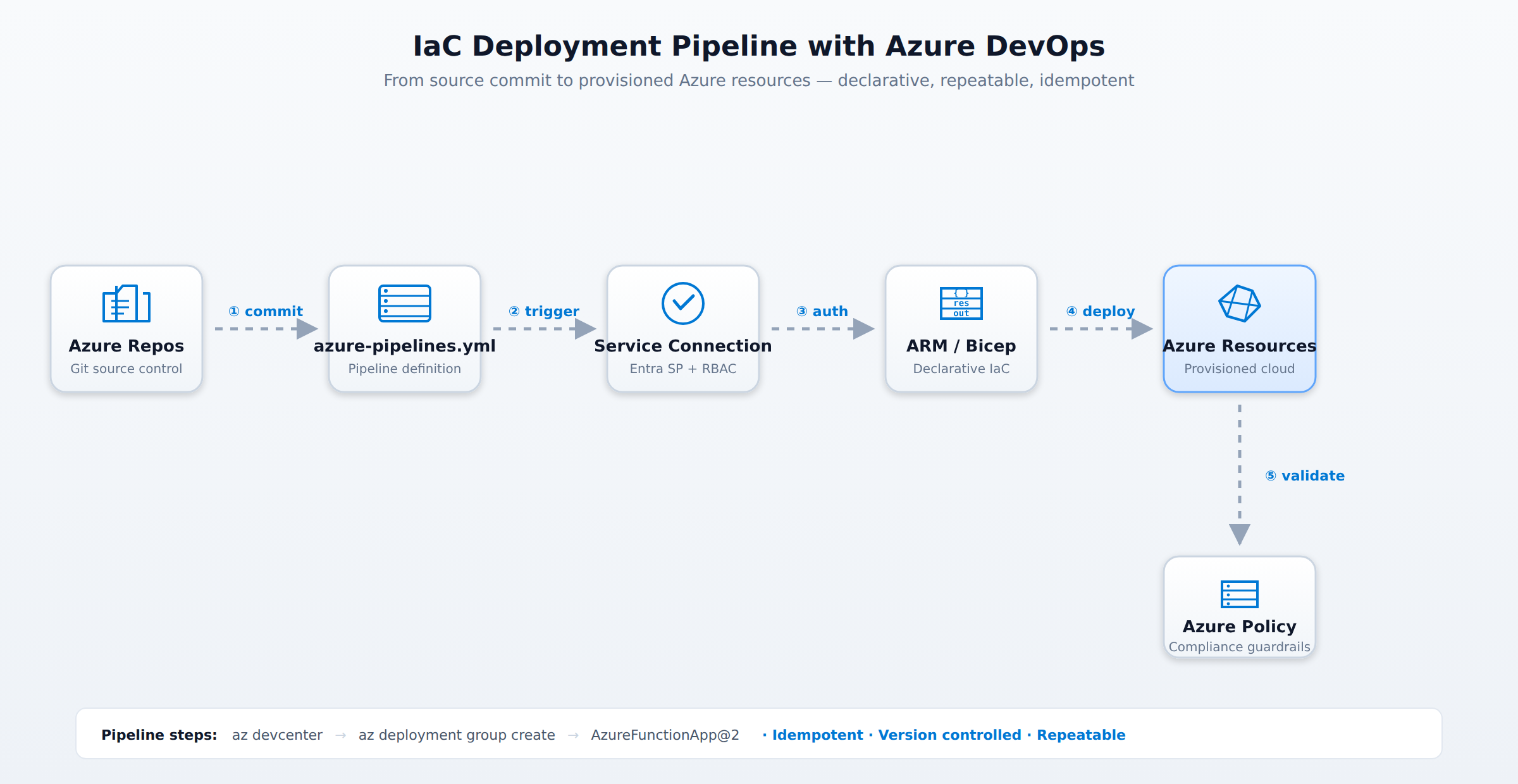Screen dimensions: 1518x784
Task: Click the azure-pipelines.yml list icon
Action: click(405, 303)
